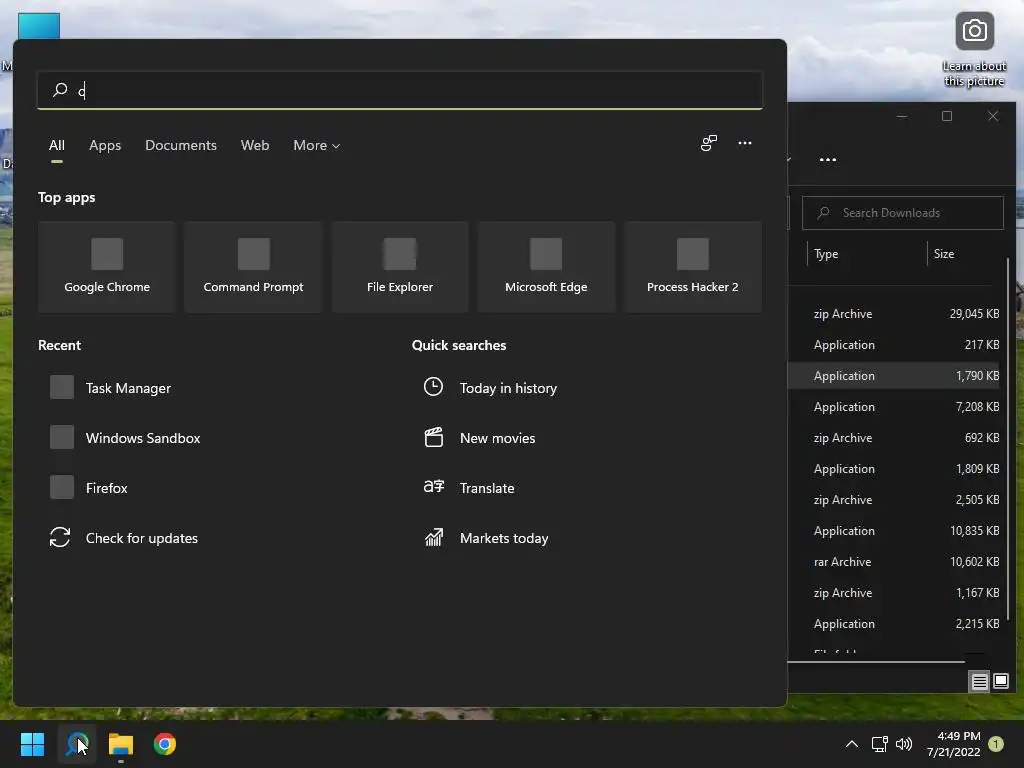Select the 2,215 KB Application row
This screenshot has height=768, width=1024.
893,624
